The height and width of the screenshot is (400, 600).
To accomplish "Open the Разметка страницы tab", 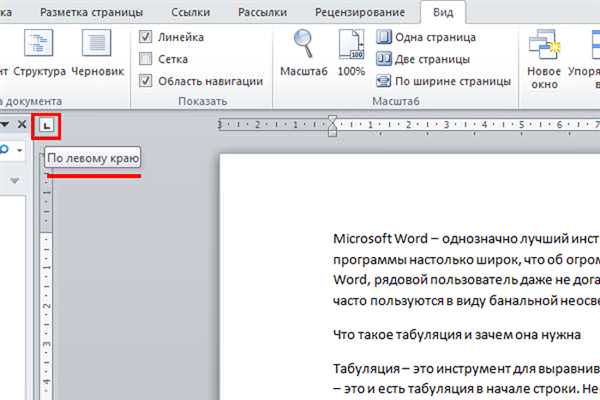I will [91, 12].
